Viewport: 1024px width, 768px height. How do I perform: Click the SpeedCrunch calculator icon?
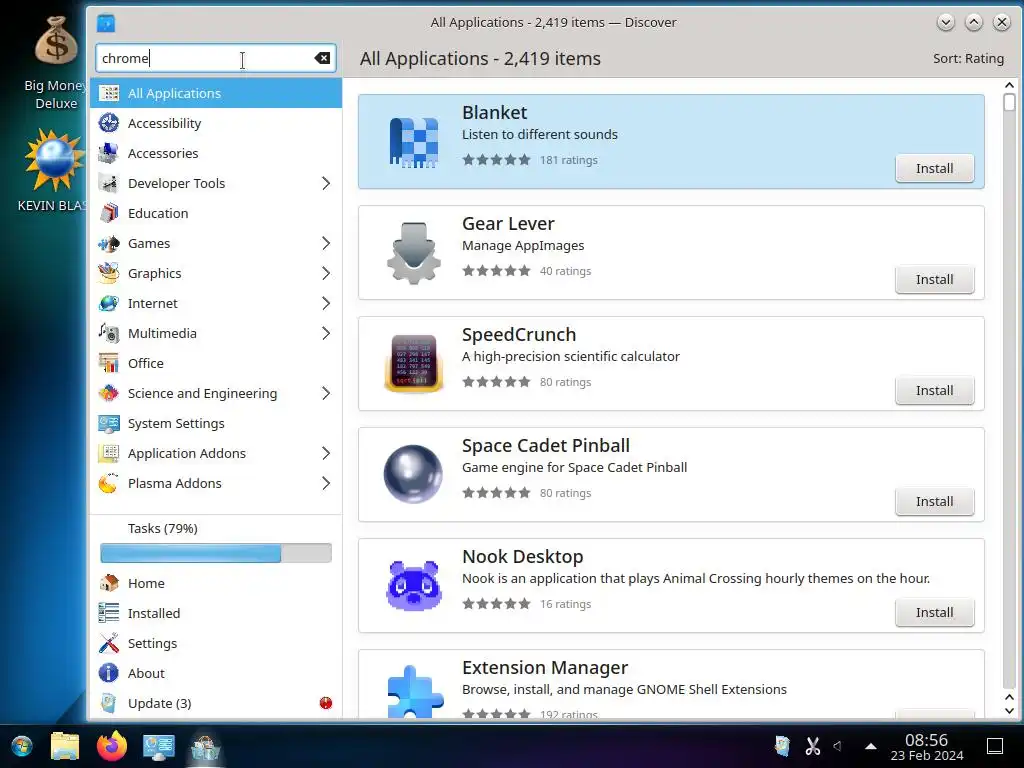click(x=414, y=363)
